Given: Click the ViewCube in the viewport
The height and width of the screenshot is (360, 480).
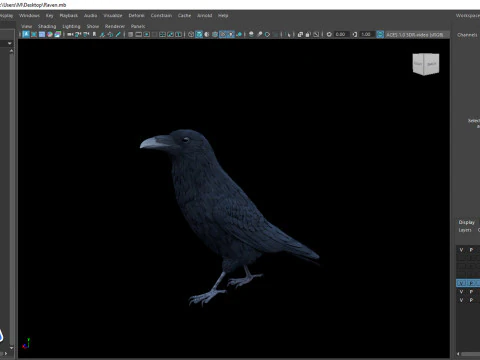Looking at the screenshot, I should [x=426, y=64].
